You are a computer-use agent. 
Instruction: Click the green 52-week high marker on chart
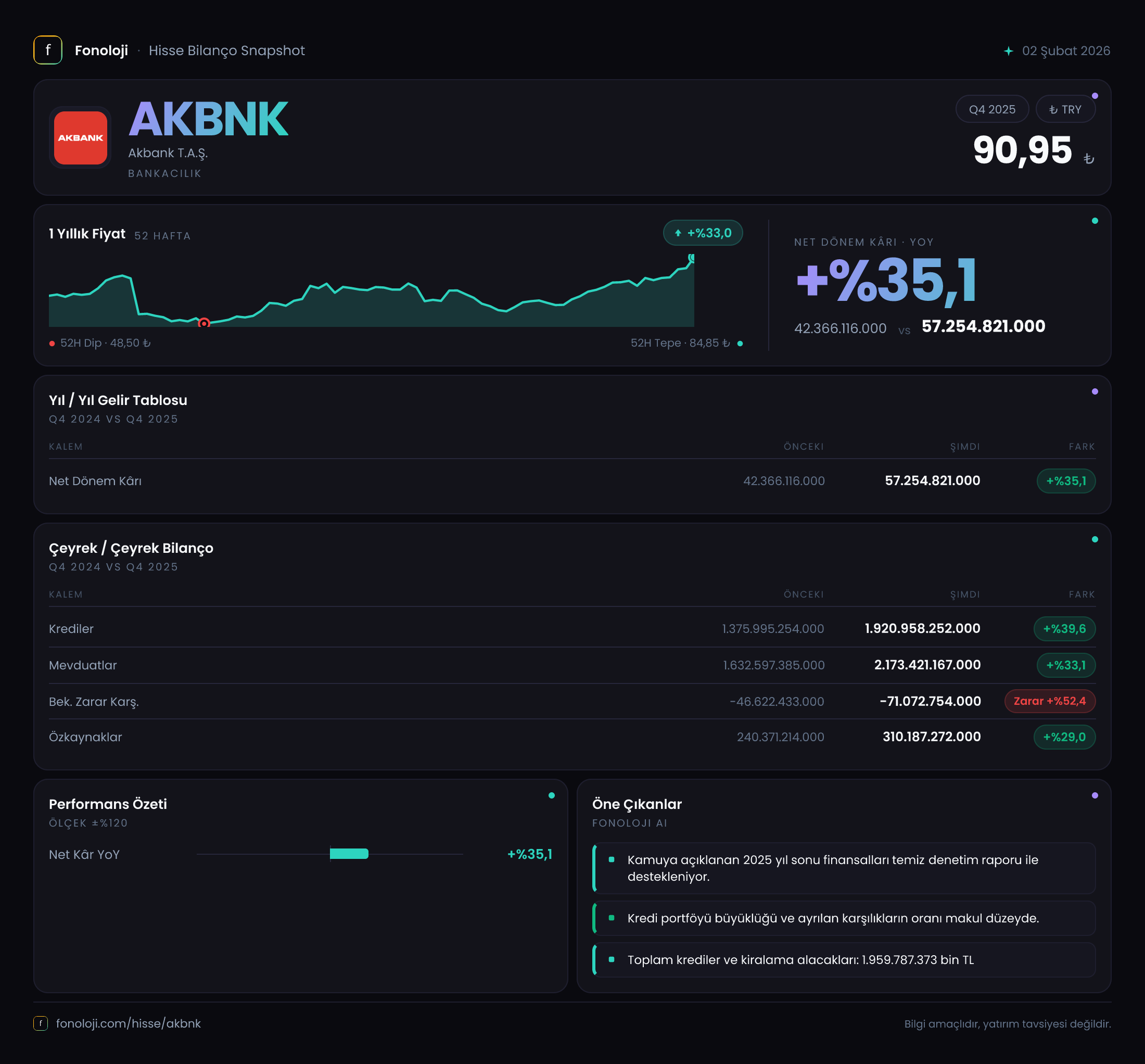(691, 258)
